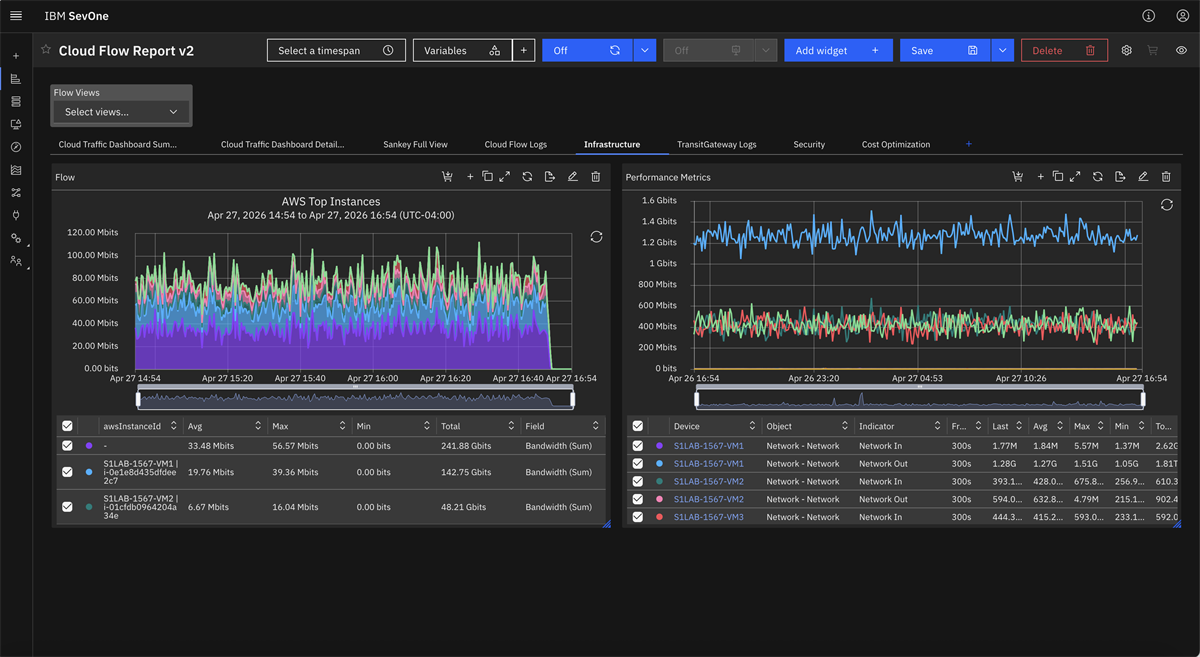1200x657 pixels.
Task: Favorite the report with the star icon
Action: point(46,50)
